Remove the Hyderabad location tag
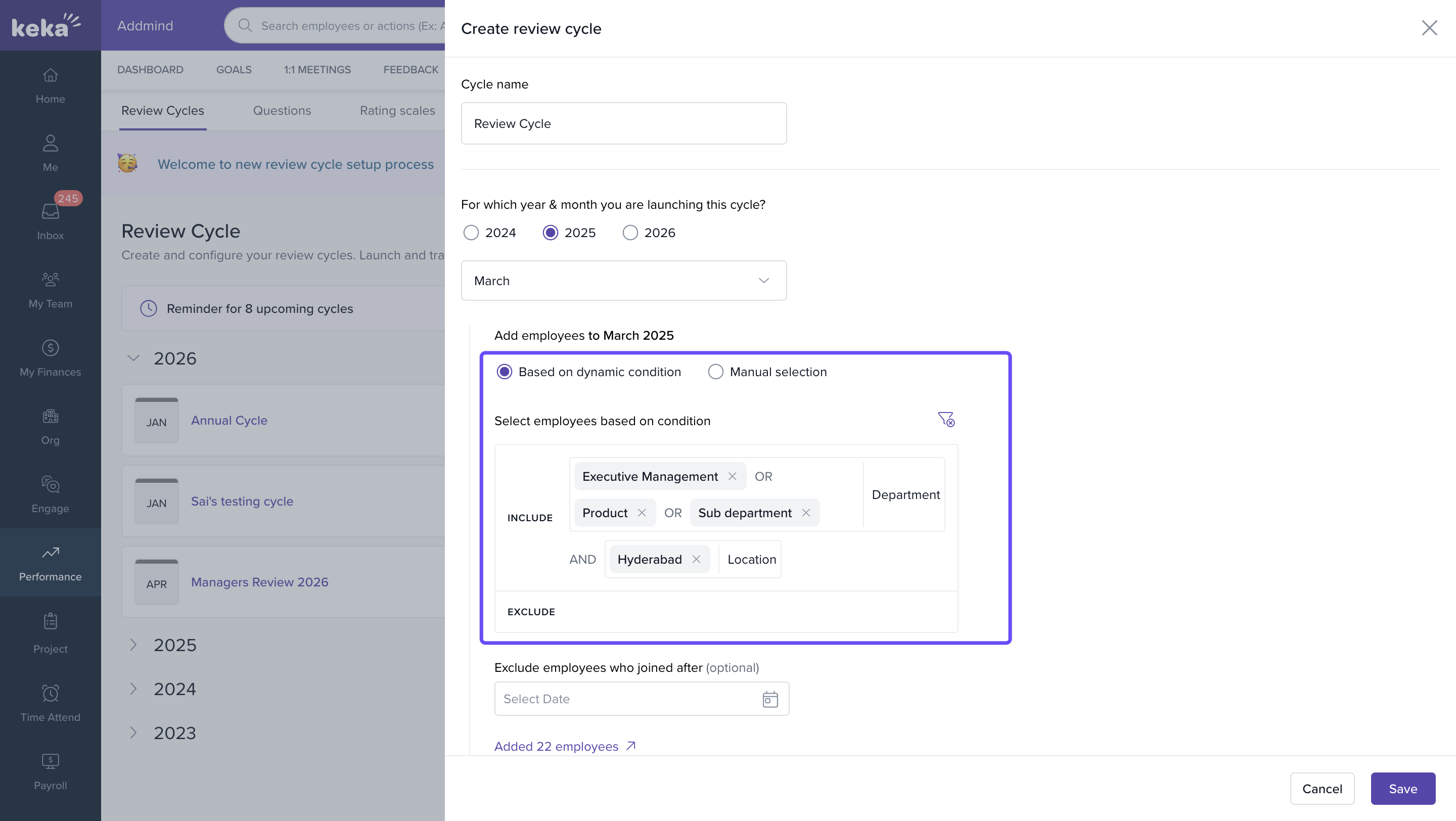Screen dimensions: 1456x821 coord(696,559)
